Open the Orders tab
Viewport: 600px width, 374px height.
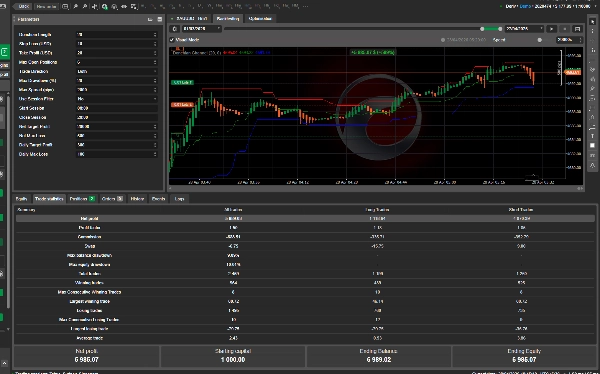112,199
